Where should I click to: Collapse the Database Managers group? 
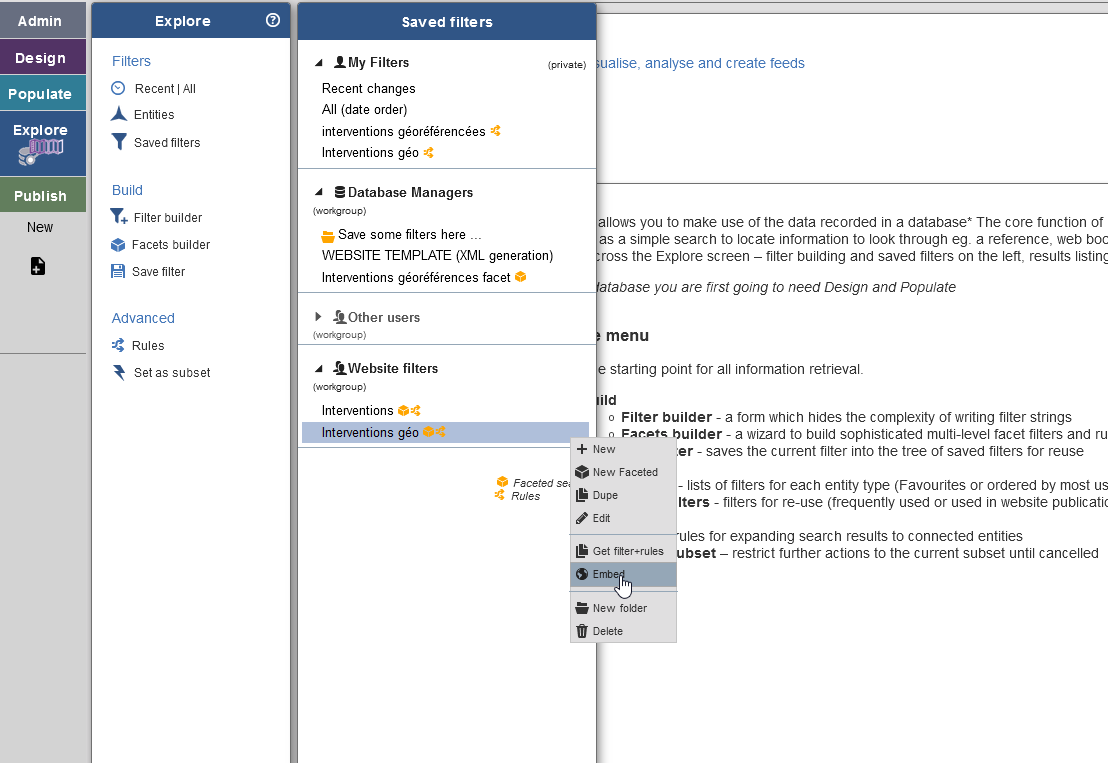(319, 193)
